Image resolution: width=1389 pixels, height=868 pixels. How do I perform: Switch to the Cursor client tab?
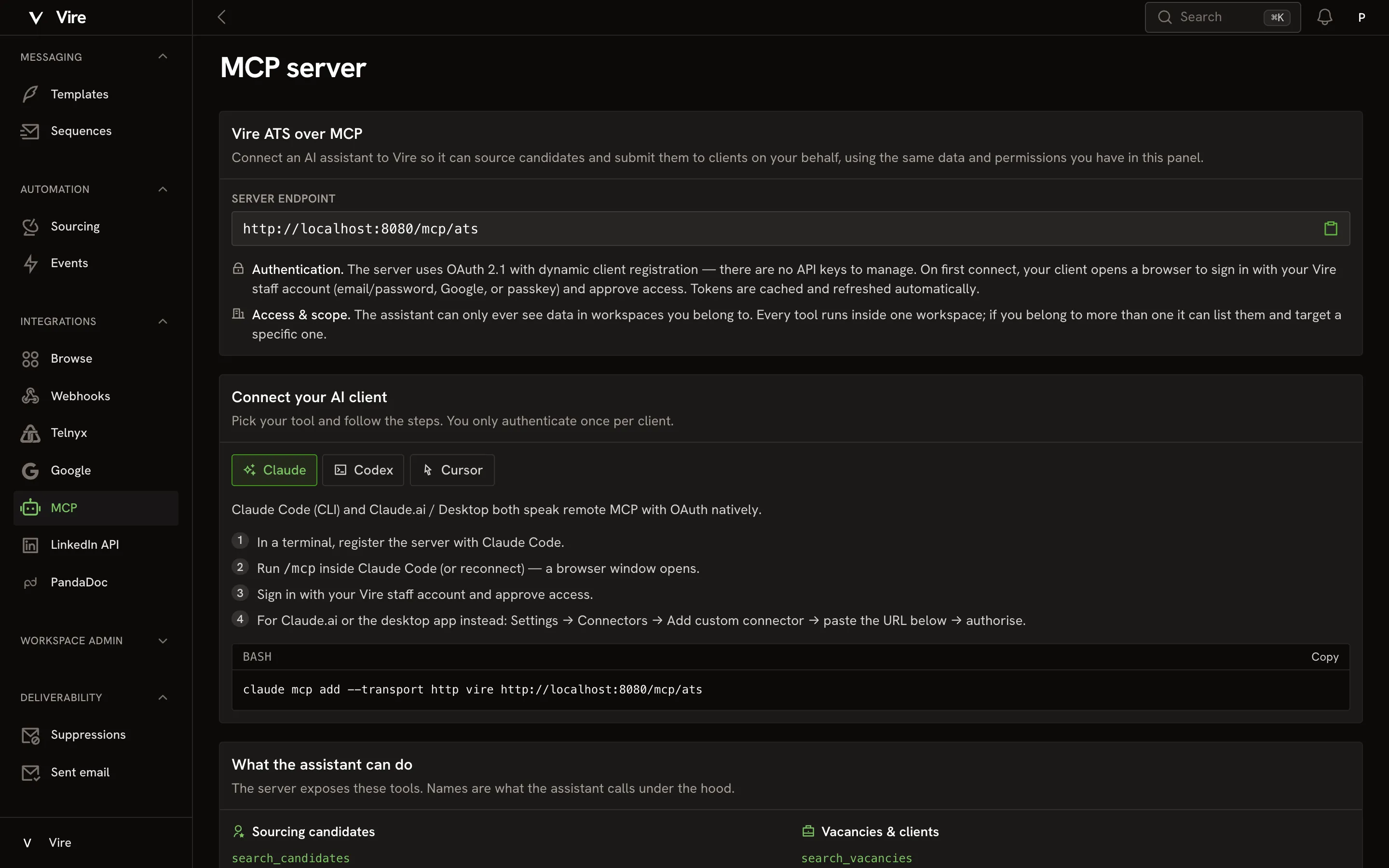[452, 470]
